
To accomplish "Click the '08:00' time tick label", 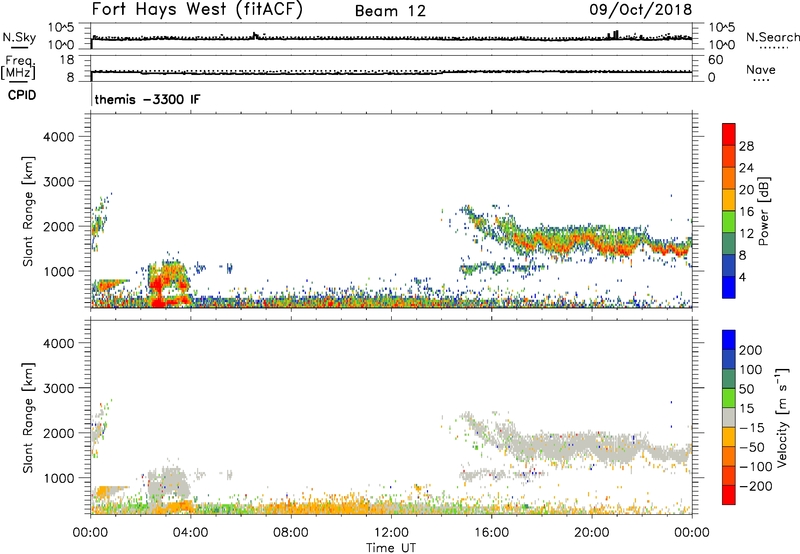I will click(291, 533).
